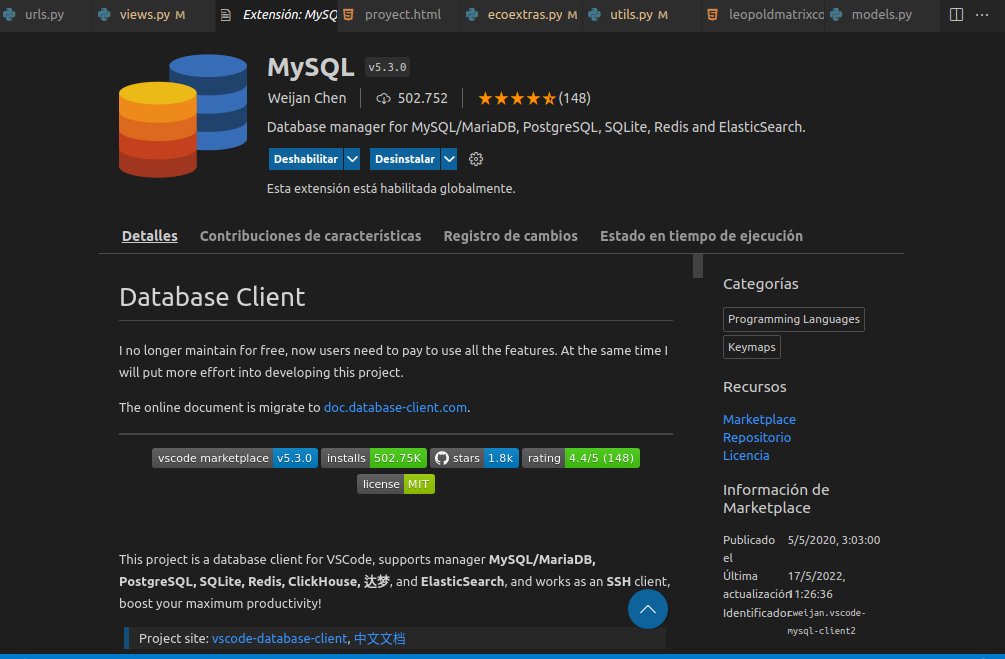Select the Detalles tab

(x=149, y=236)
